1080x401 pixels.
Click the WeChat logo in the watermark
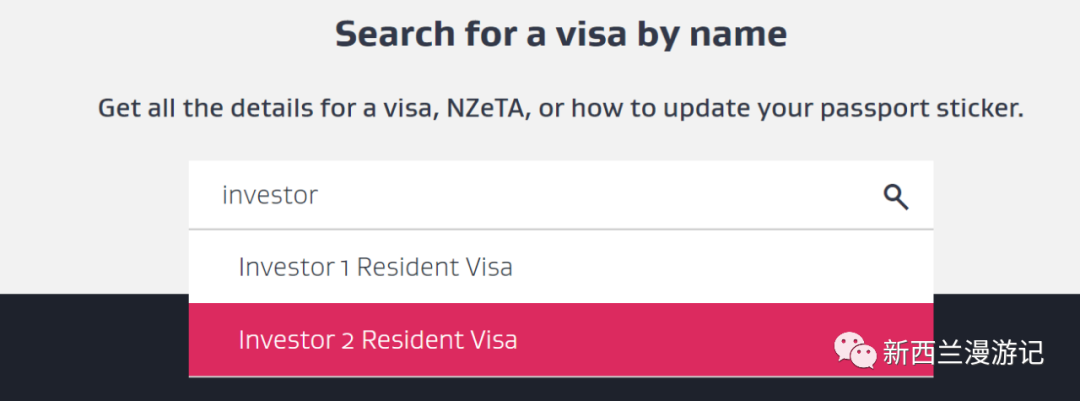pyautogui.click(x=855, y=351)
